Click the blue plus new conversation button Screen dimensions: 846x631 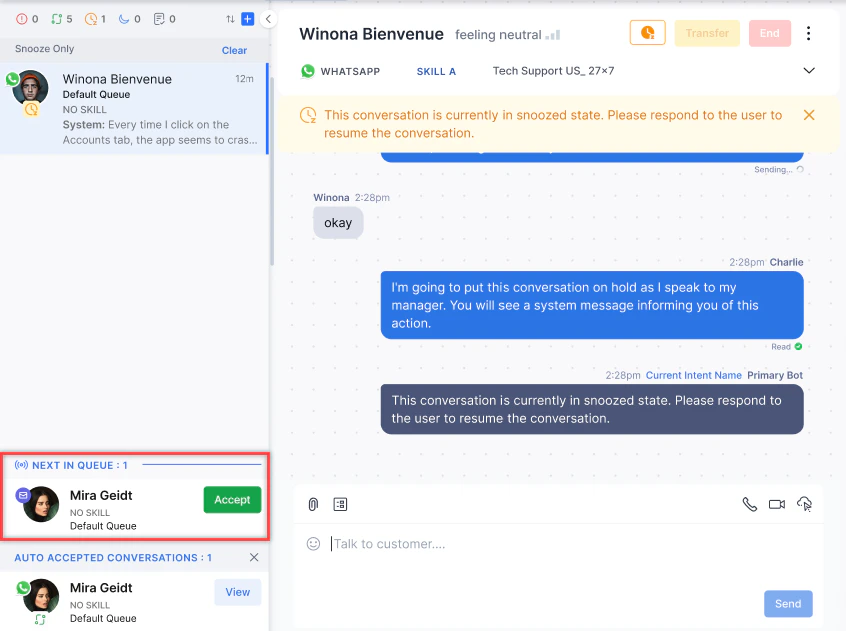(248, 19)
